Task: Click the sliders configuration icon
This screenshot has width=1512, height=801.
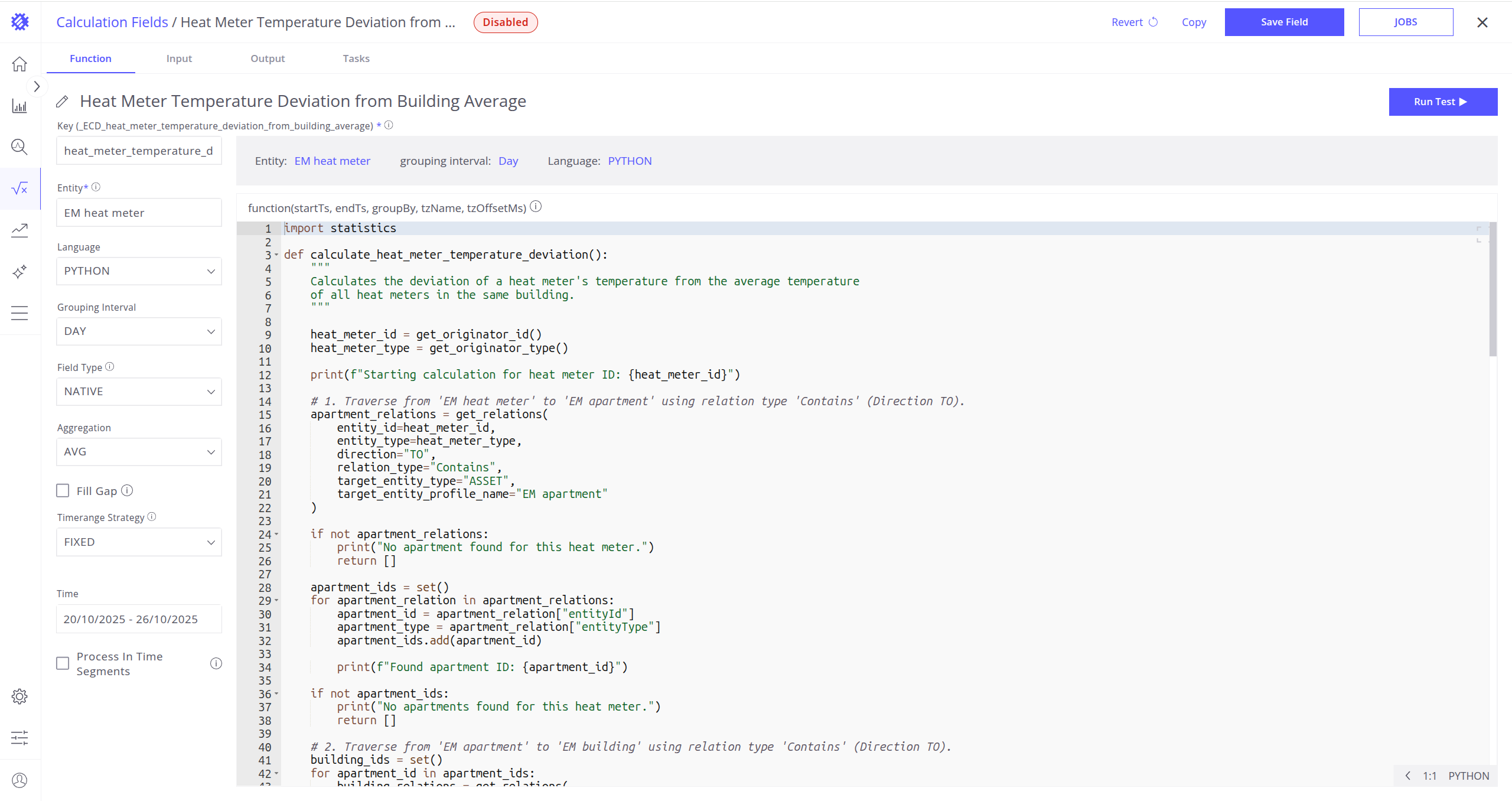Action: coord(19,737)
